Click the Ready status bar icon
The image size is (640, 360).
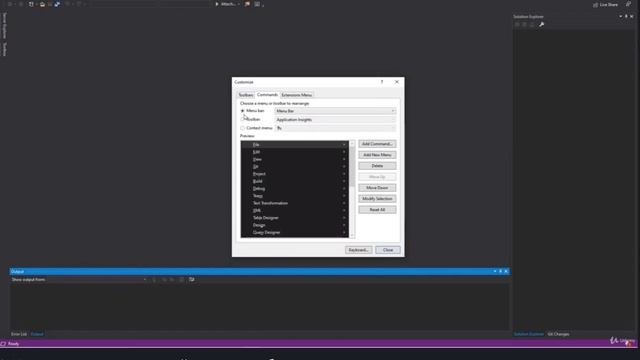[x=3, y=344]
